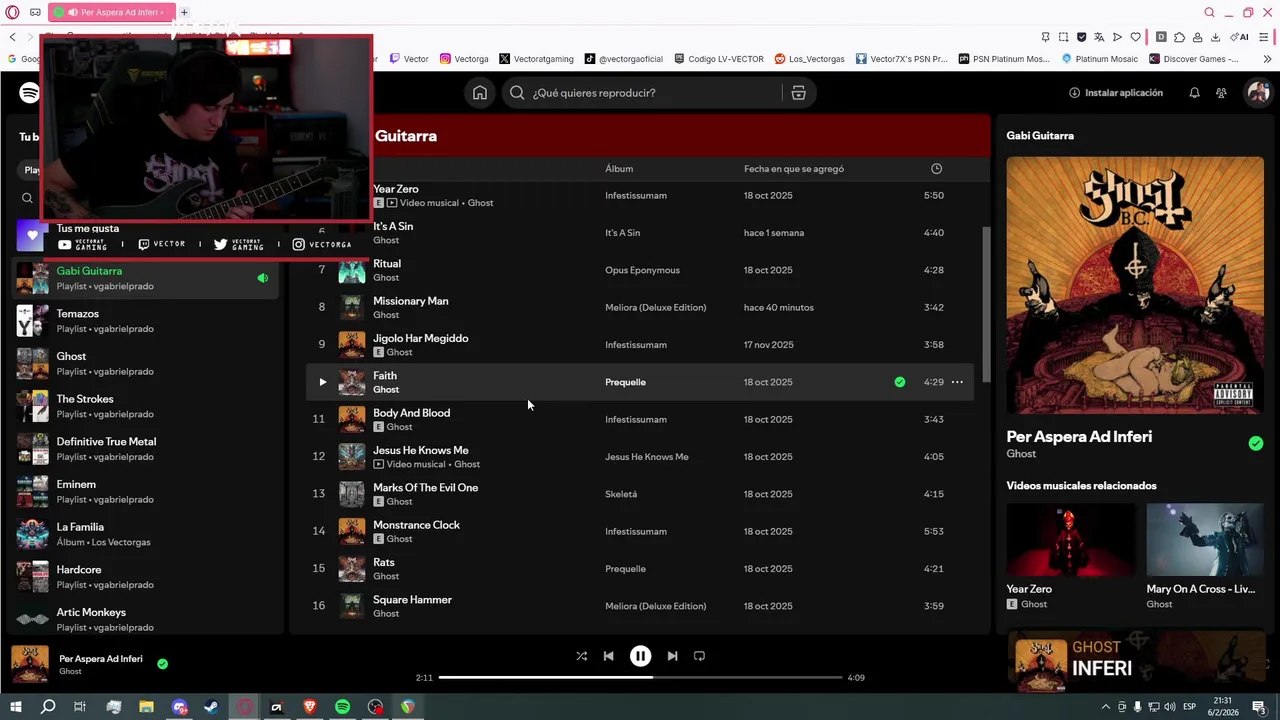
Task: Open the friends activity icon
Action: tap(1221, 93)
